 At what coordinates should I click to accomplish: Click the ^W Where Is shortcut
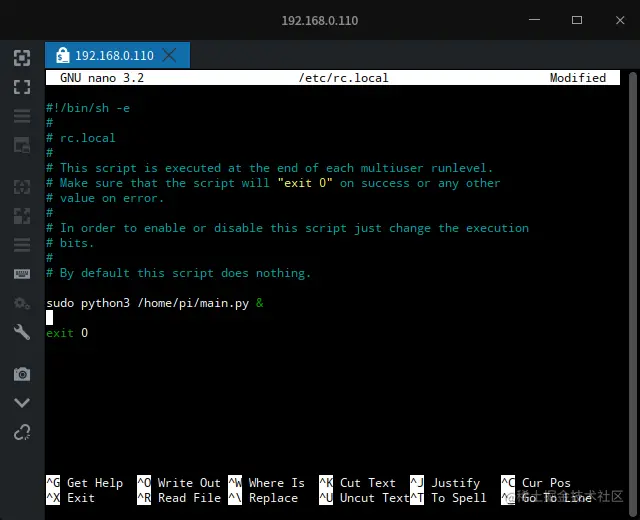[266, 483]
